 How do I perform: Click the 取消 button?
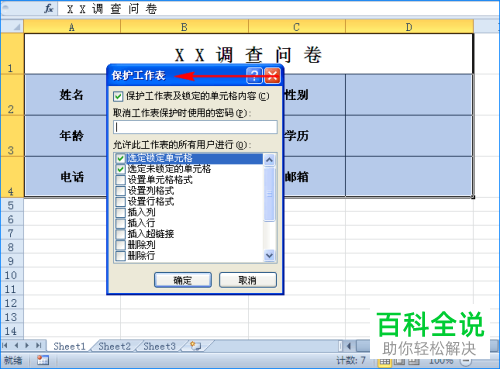click(248, 280)
